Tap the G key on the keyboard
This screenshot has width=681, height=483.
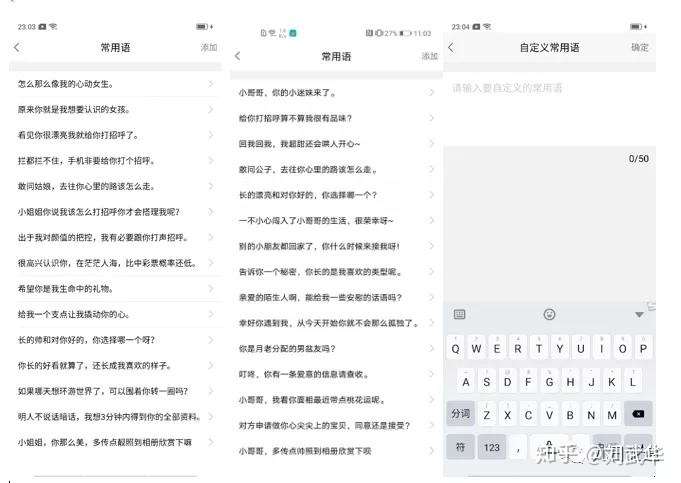tap(549, 382)
